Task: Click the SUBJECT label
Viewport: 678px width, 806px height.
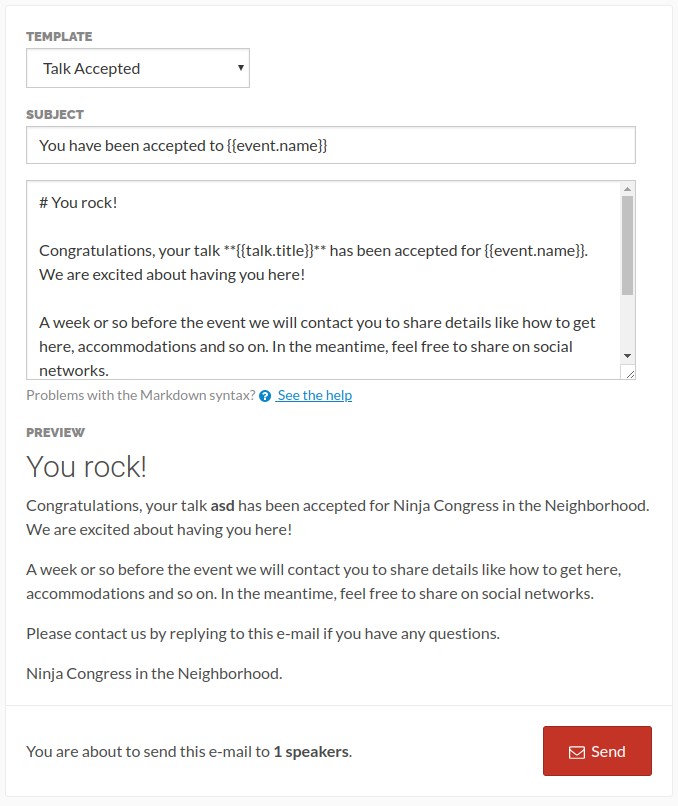Action: click(55, 115)
